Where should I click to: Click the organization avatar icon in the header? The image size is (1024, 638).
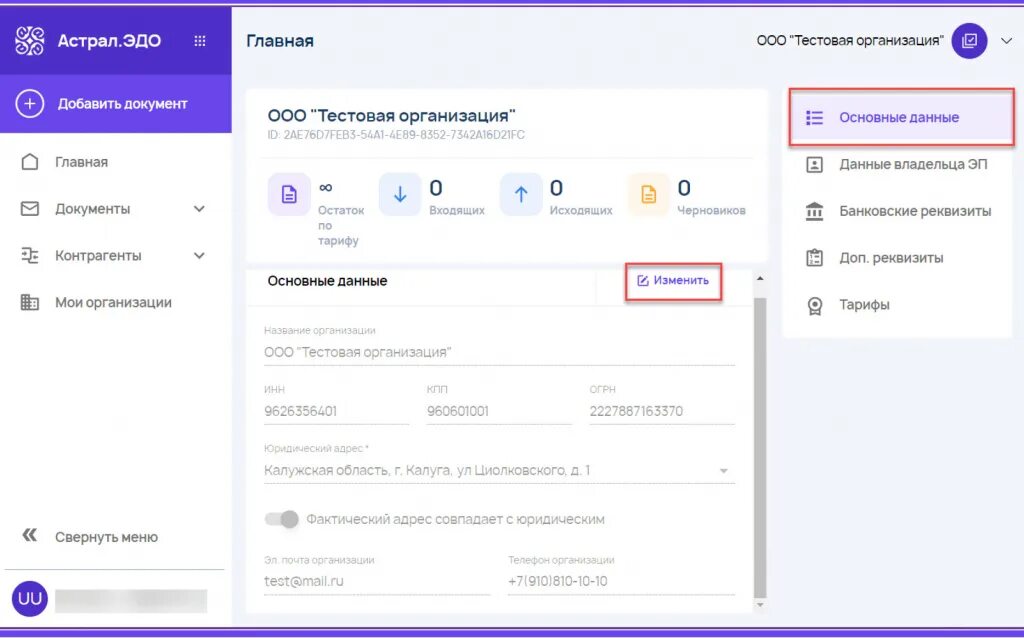tap(969, 40)
